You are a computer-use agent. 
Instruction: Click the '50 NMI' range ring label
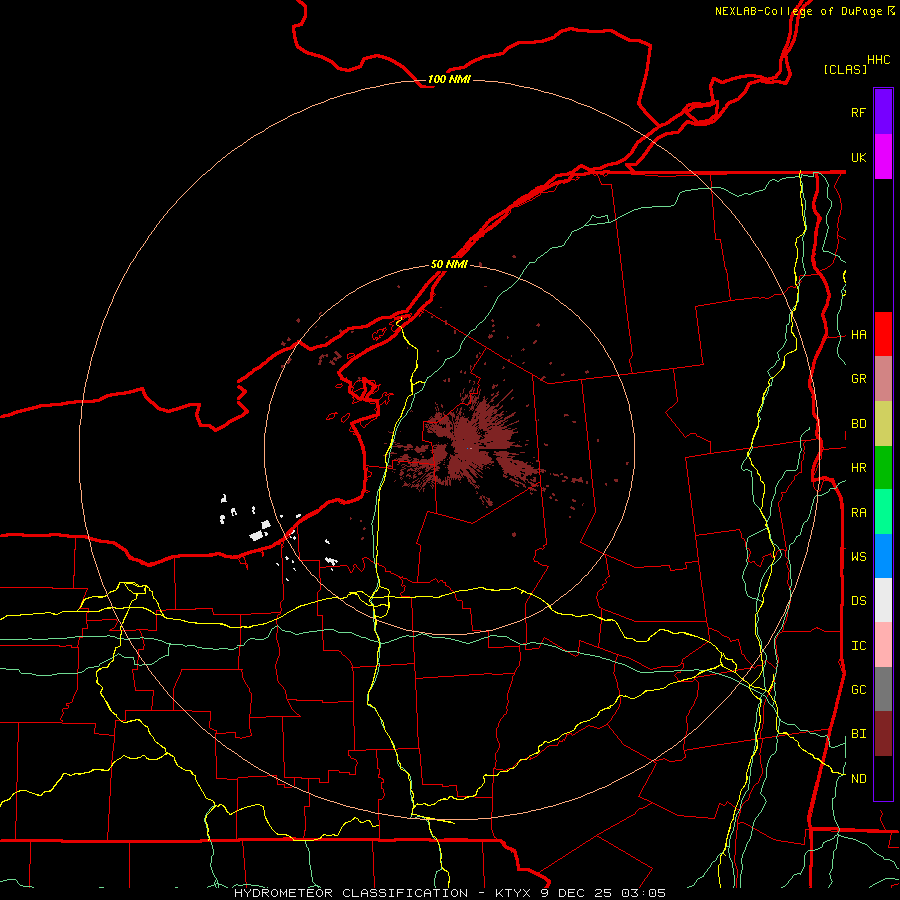click(x=449, y=264)
